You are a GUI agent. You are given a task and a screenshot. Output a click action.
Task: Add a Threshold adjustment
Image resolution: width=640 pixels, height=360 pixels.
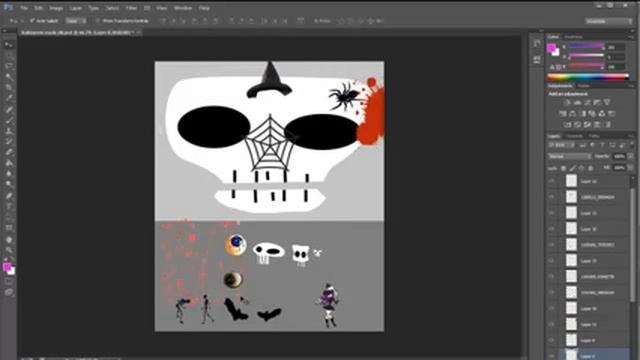(587, 124)
